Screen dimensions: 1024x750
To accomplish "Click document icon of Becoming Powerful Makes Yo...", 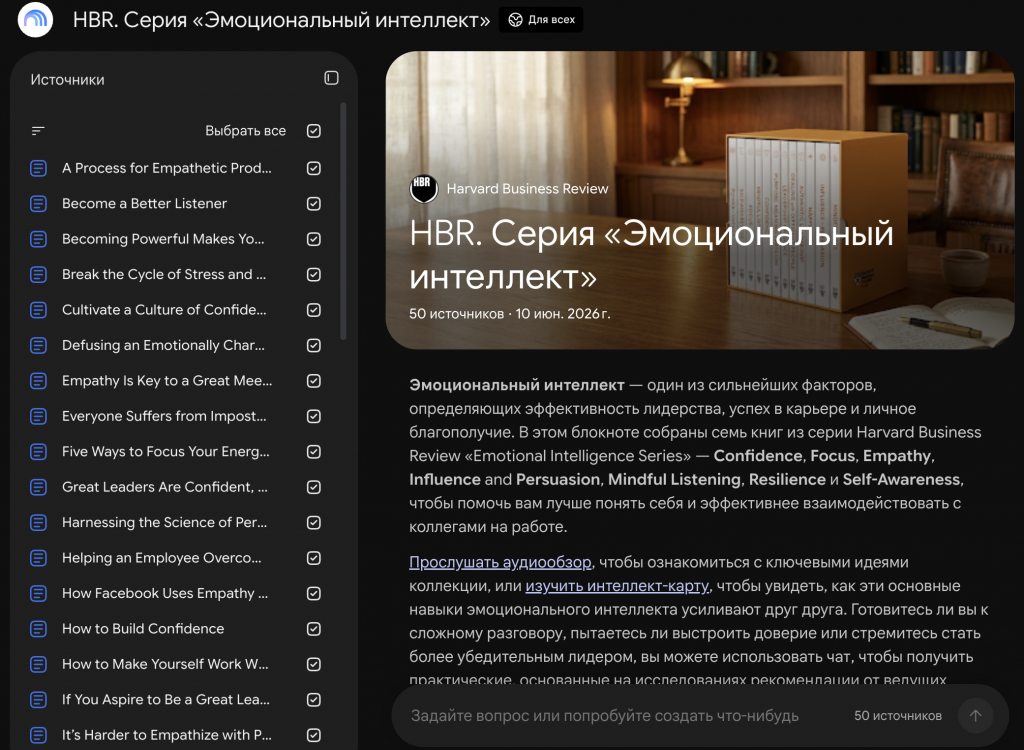I will (x=39, y=239).
